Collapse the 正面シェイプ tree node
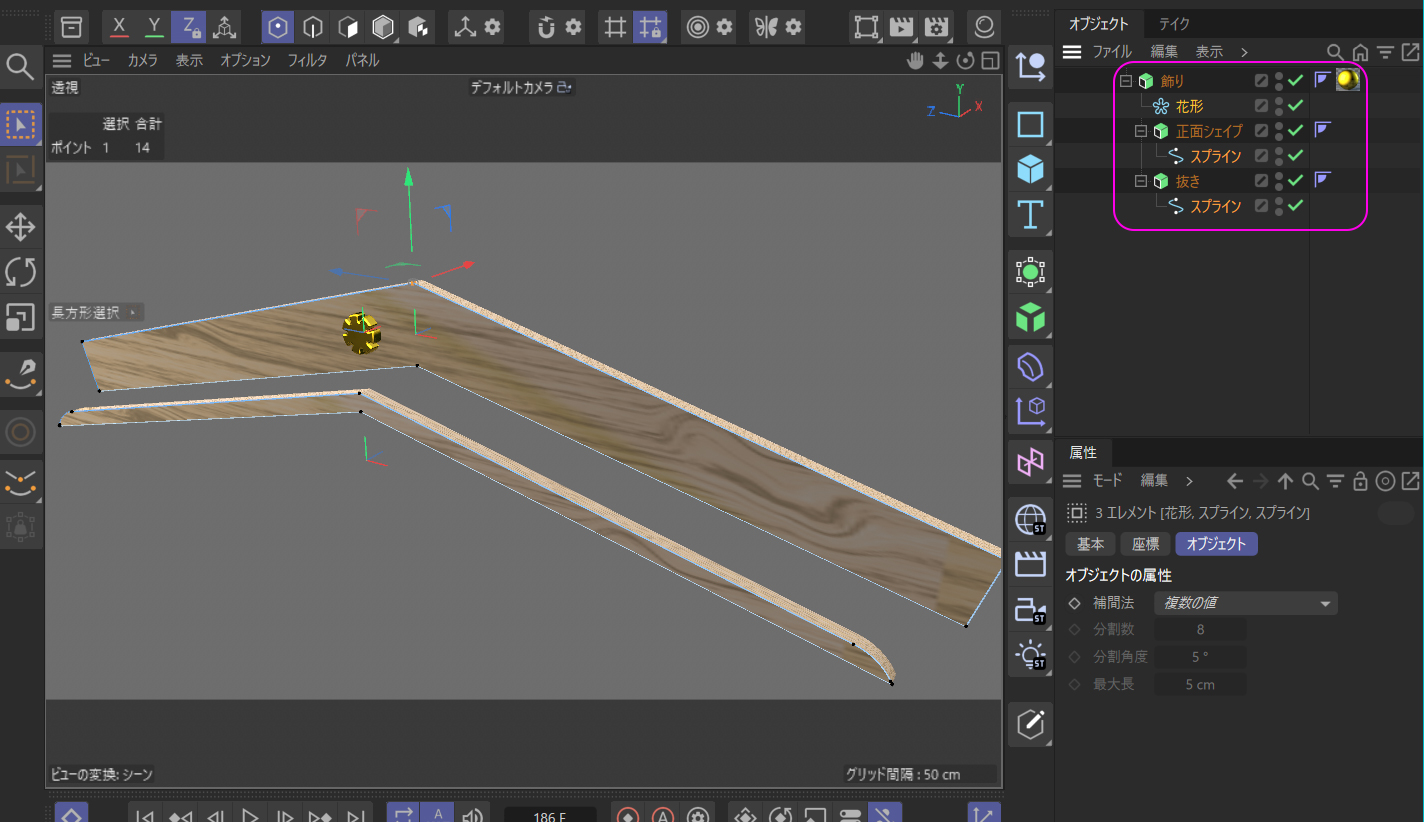This screenshot has width=1424, height=822. (x=1141, y=131)
